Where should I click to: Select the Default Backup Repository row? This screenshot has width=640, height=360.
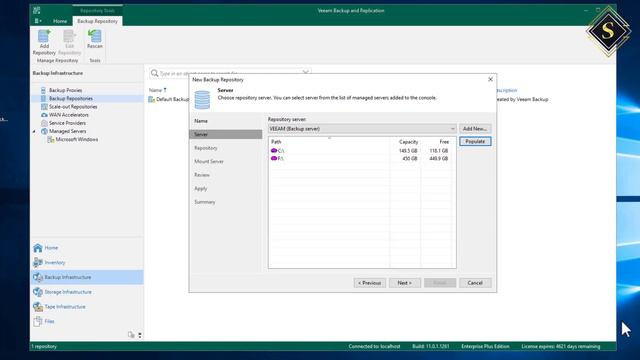(170, 99)
